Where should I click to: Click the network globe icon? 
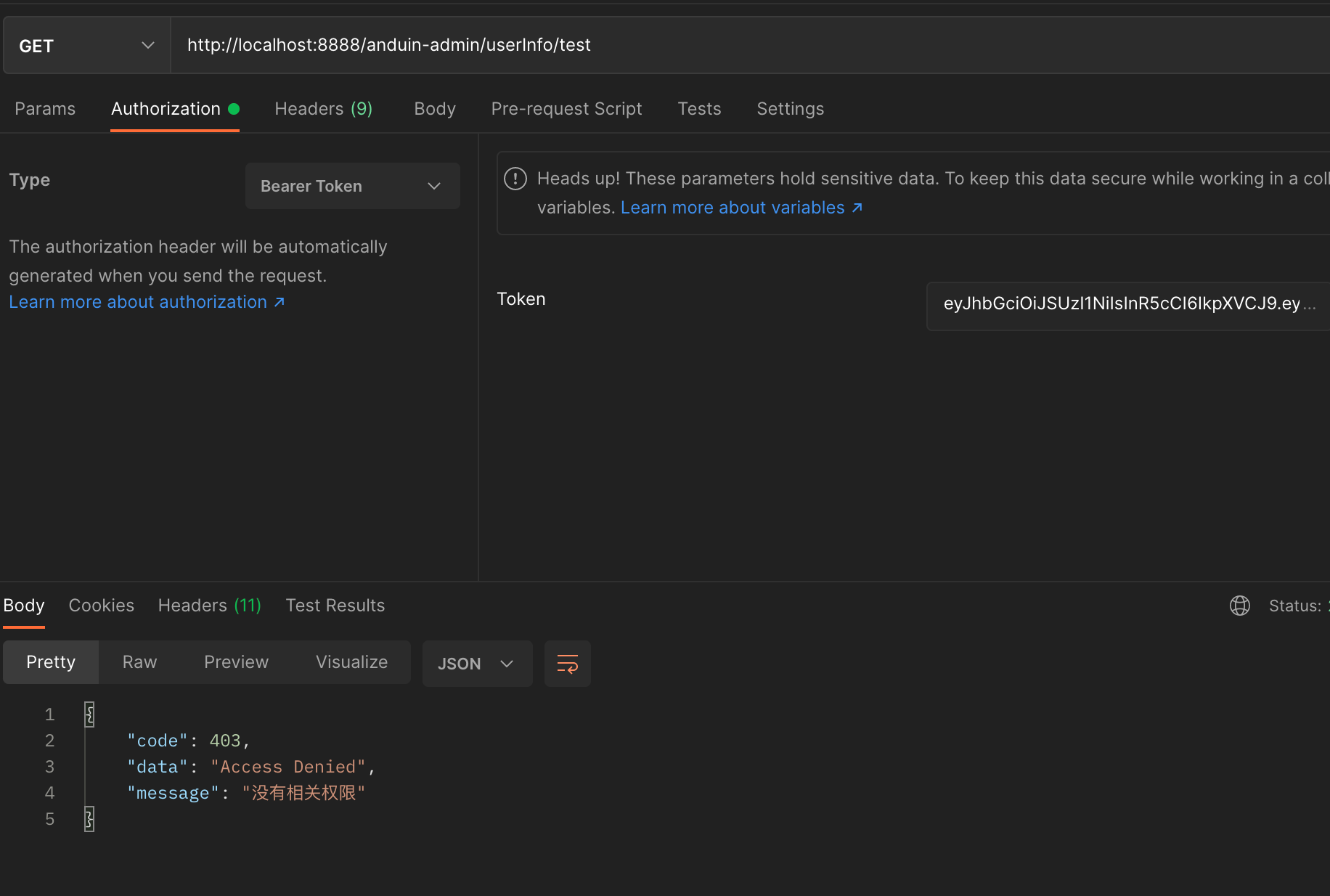pyautogui.click(x=1240, y=606)
